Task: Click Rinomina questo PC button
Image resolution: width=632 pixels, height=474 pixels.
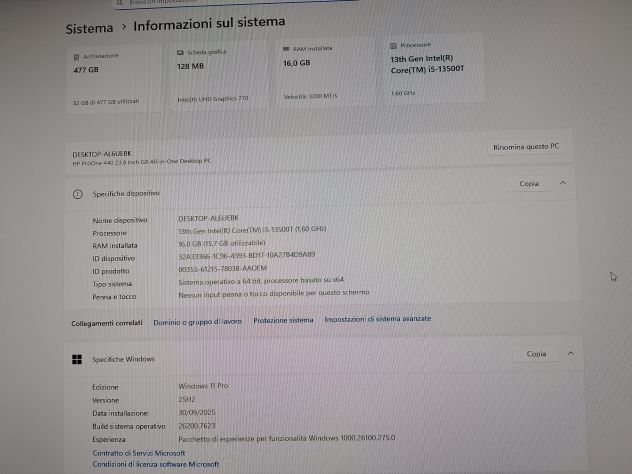Action: pyautogui.click(x=526, y=147)
